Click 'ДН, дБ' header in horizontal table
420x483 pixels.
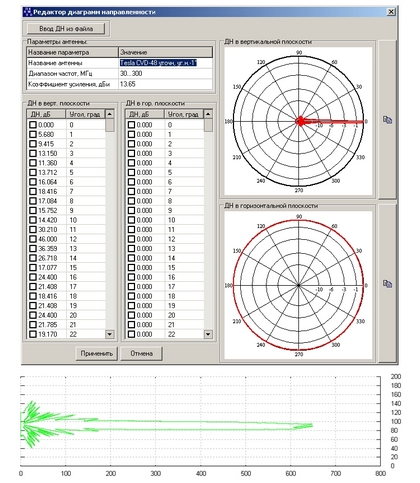139,114
